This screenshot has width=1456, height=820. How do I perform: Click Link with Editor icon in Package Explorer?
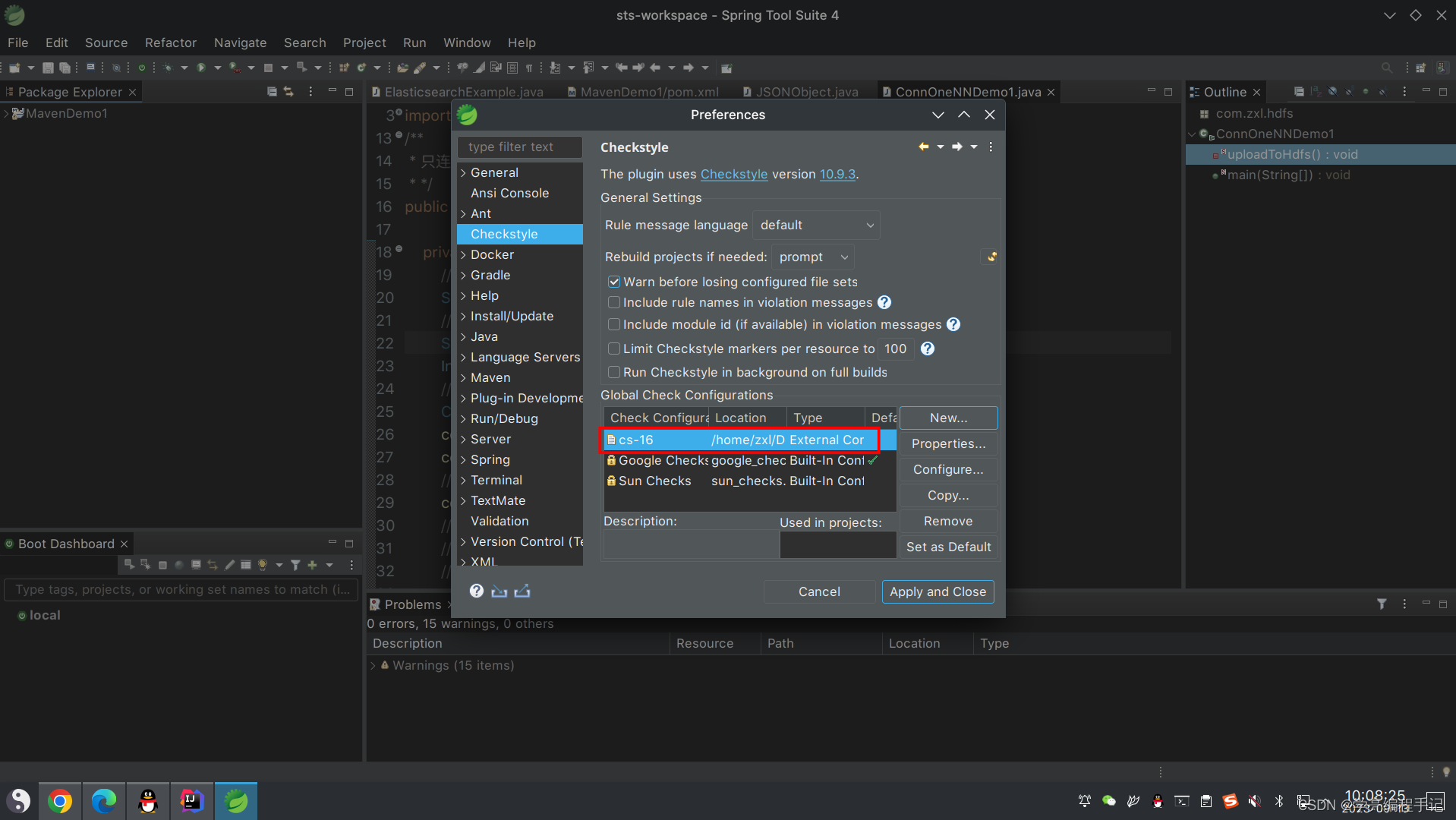click(288, 91)
